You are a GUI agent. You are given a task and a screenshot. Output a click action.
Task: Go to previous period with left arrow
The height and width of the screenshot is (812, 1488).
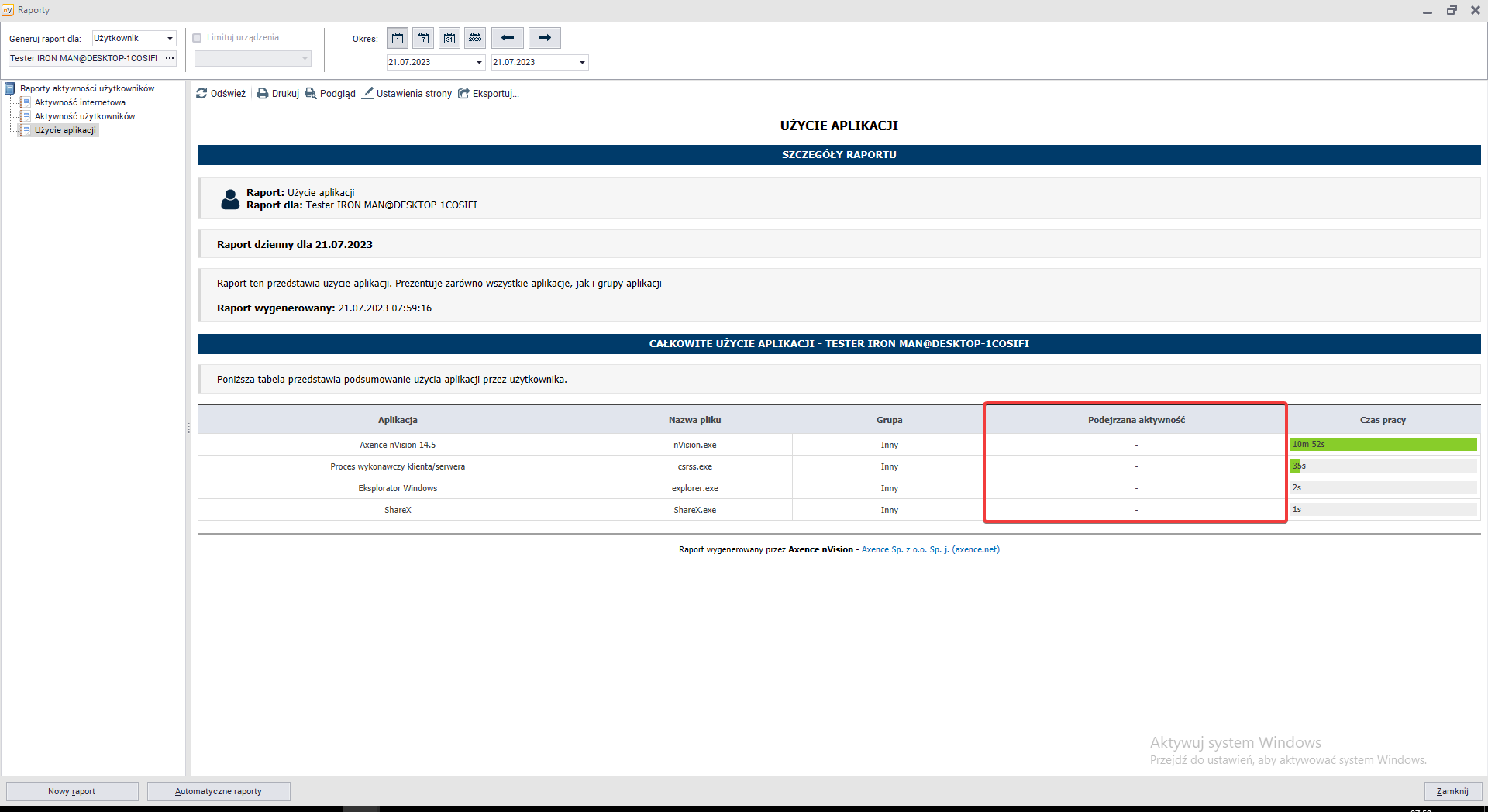(508, 38)
